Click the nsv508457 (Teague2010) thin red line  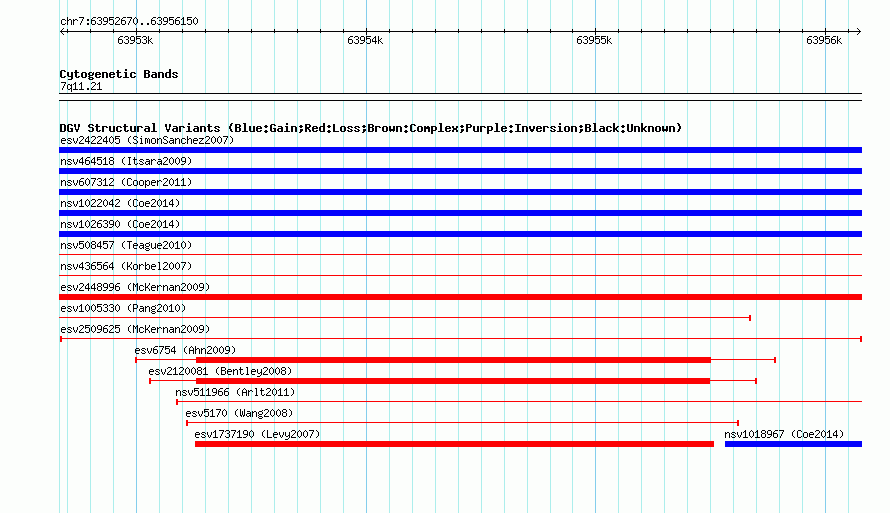pos(460,255)
